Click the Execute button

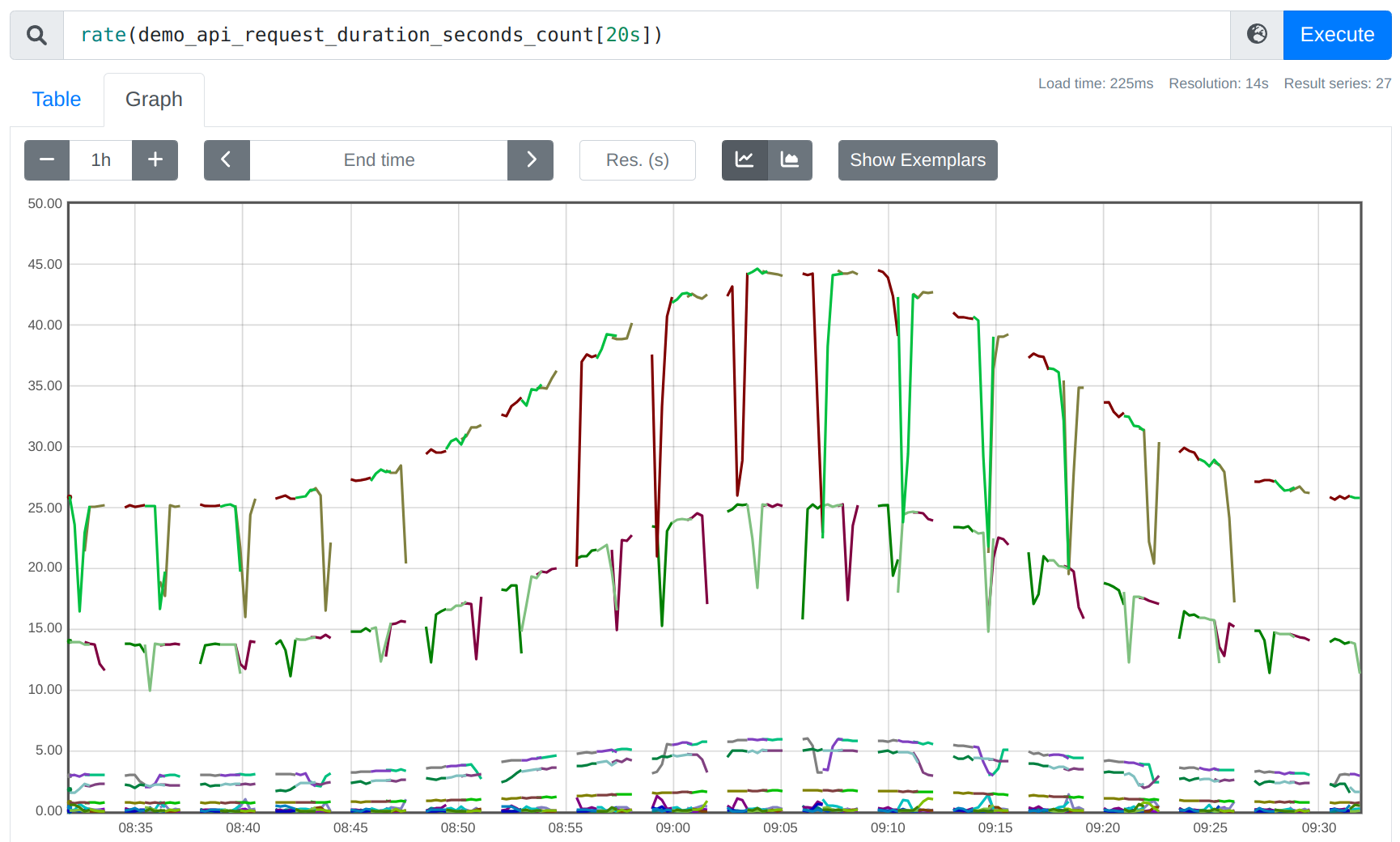1336,35
